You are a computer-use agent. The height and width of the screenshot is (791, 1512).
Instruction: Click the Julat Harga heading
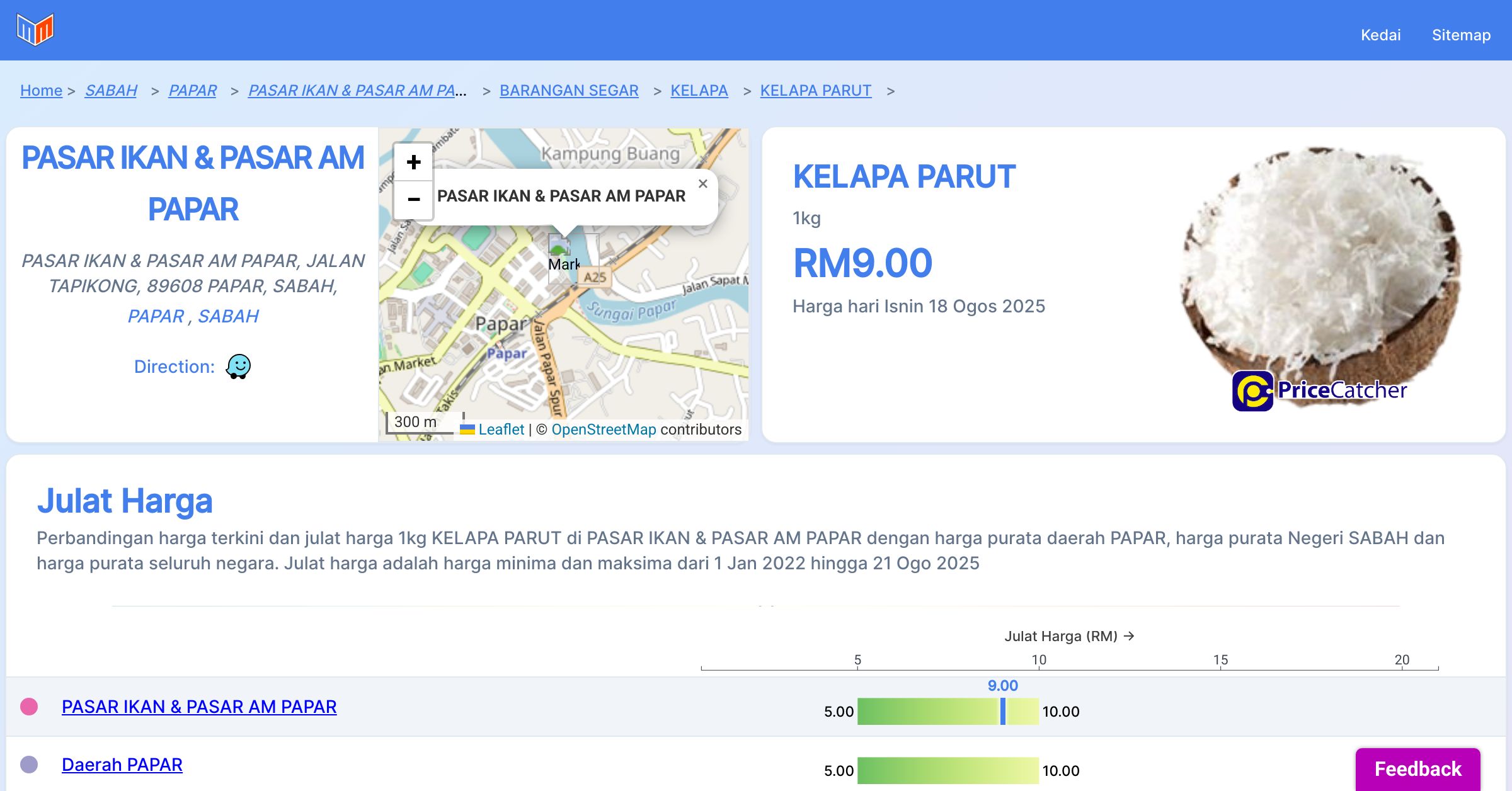[x=125, y=501]
